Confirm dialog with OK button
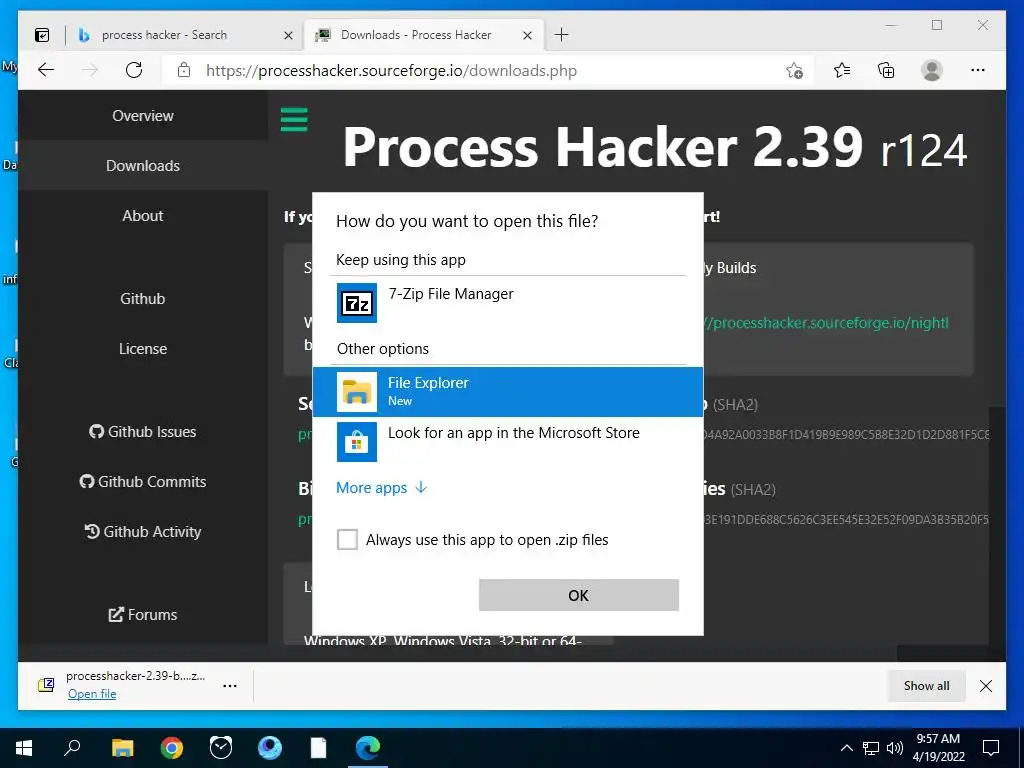 coord(579,595)
